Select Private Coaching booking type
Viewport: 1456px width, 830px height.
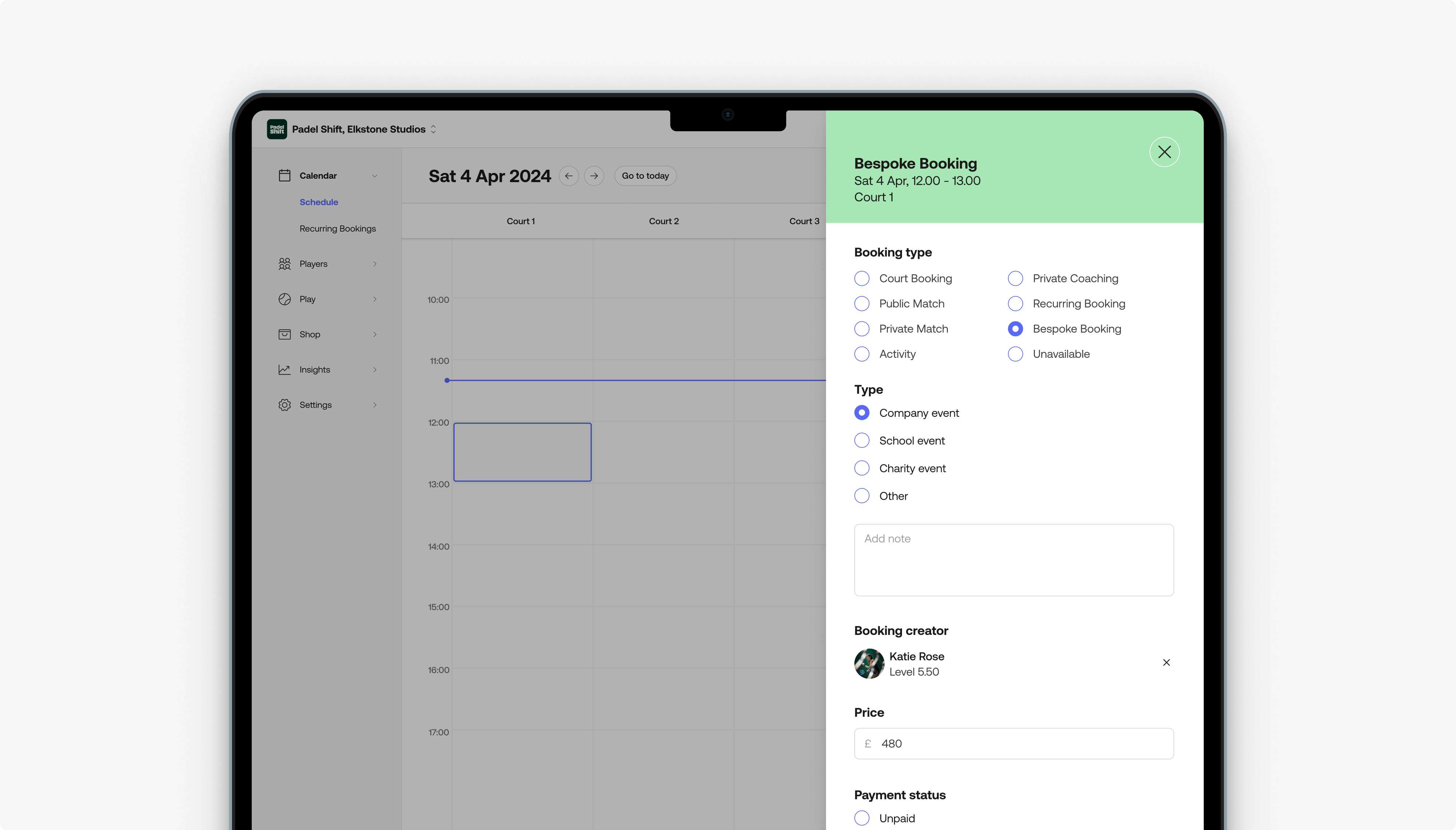click(1016, 279)
